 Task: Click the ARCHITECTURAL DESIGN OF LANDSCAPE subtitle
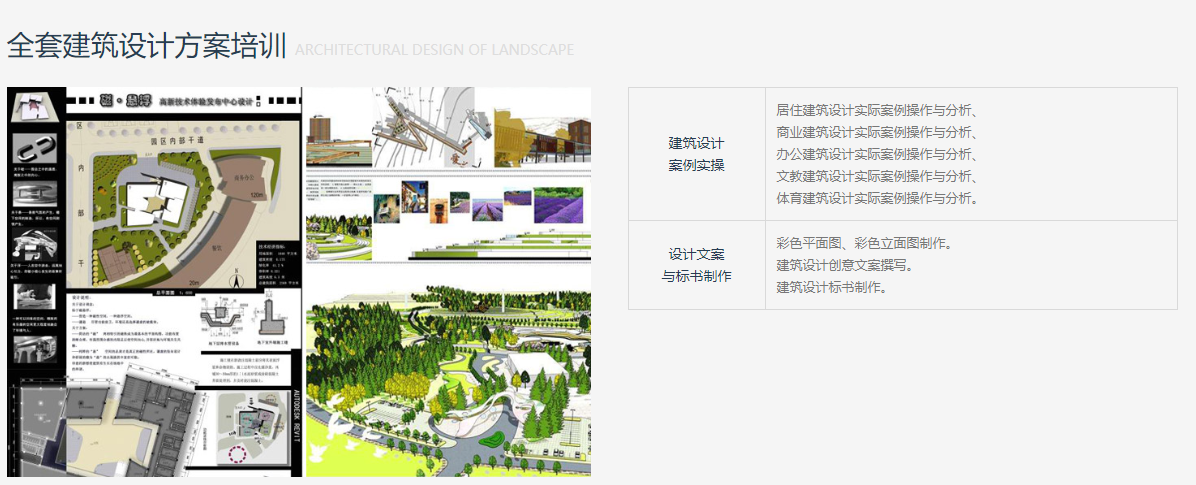pos(434,50)
